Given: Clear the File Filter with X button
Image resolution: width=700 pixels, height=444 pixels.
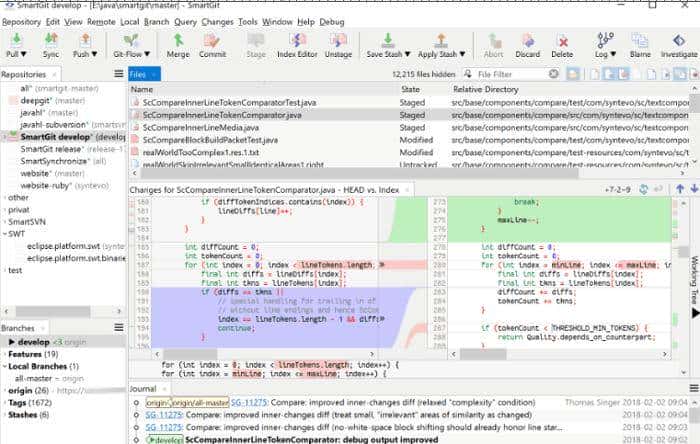Looking at the screenshot, I should point(553,74).
